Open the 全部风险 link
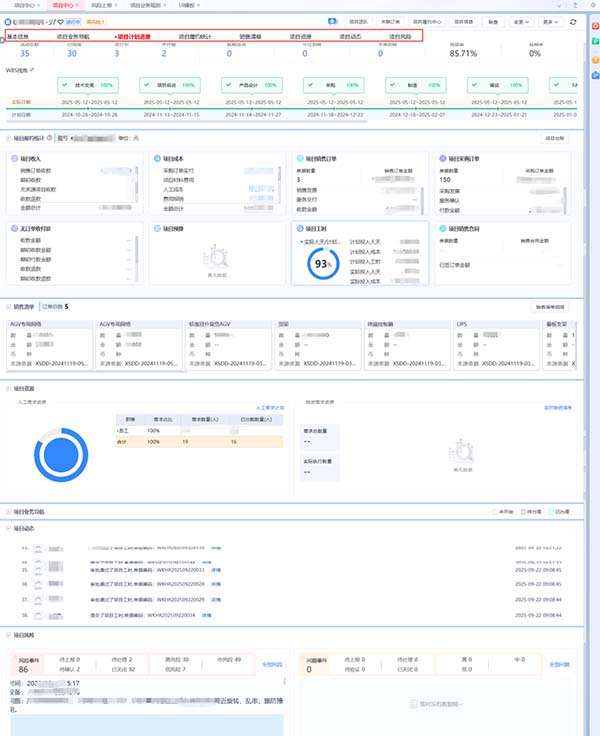 (272, 664)
